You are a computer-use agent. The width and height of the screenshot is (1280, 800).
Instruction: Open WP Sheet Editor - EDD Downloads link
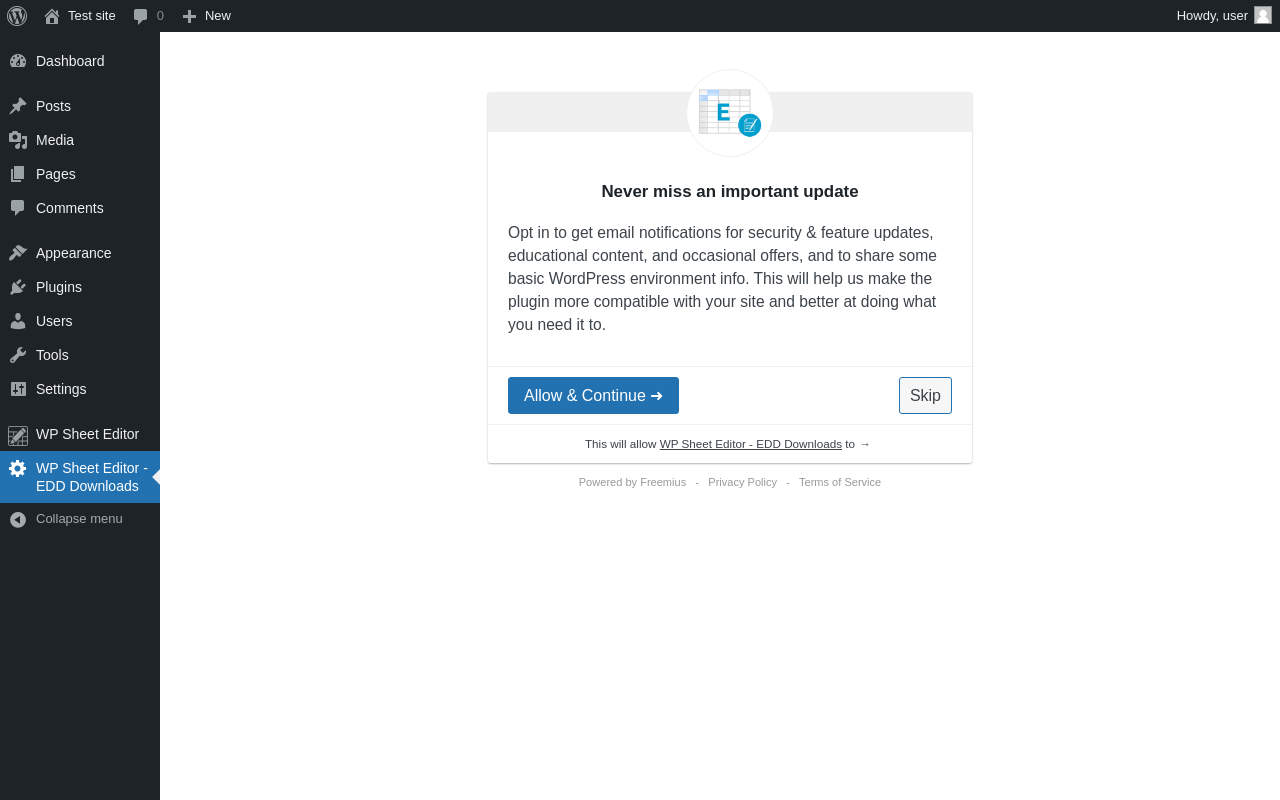pos(751,444)
